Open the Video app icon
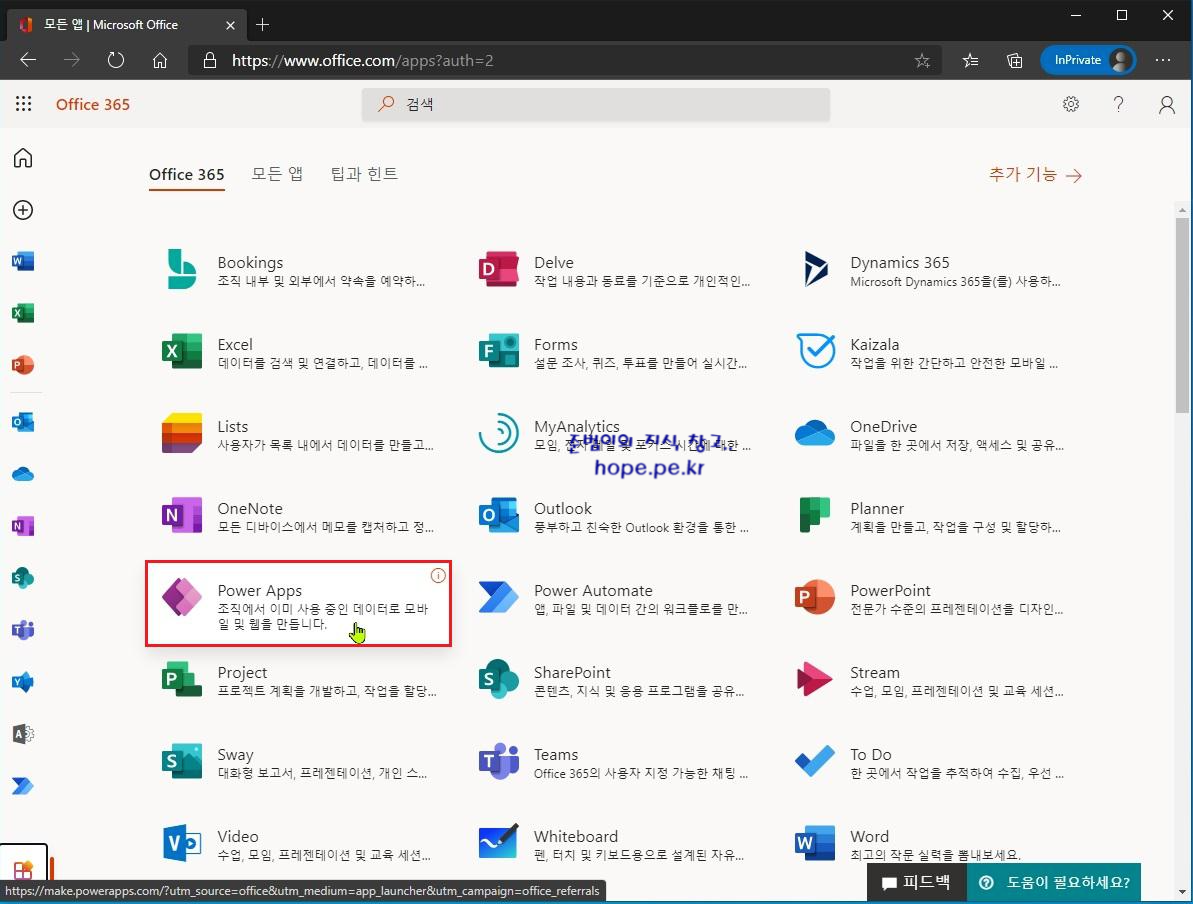The image size is (1193, 904). pos(182,842)
